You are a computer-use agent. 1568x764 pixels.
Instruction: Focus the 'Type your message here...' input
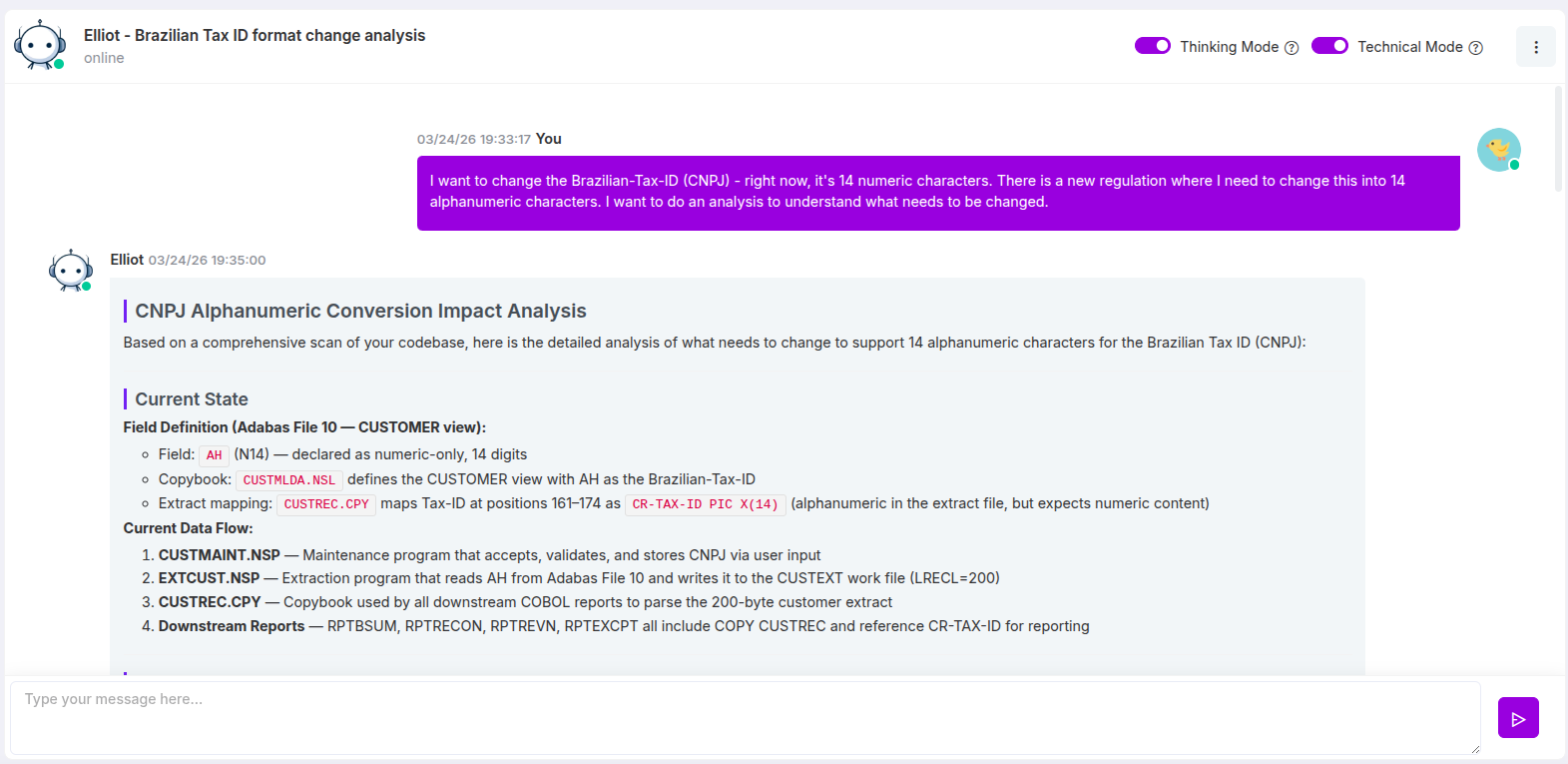[744, 717]
